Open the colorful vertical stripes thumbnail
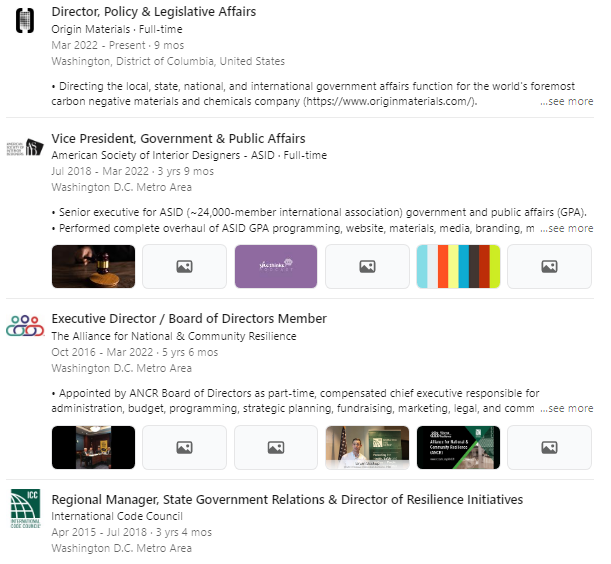Screen dimensions: 611x564 pyautogui.click(x=458, y=267)
